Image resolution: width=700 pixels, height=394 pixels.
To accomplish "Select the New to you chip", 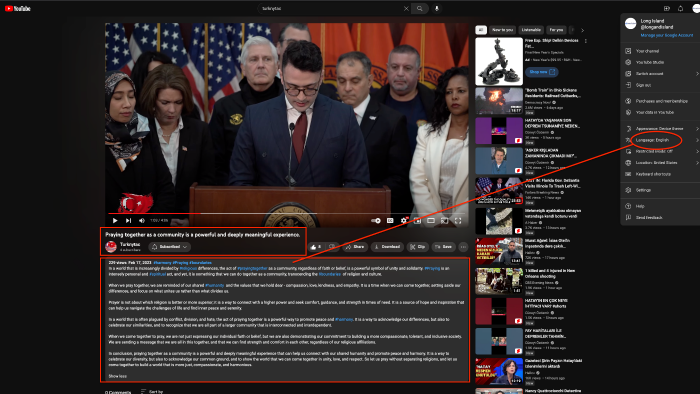I will [x=502, y=30].
